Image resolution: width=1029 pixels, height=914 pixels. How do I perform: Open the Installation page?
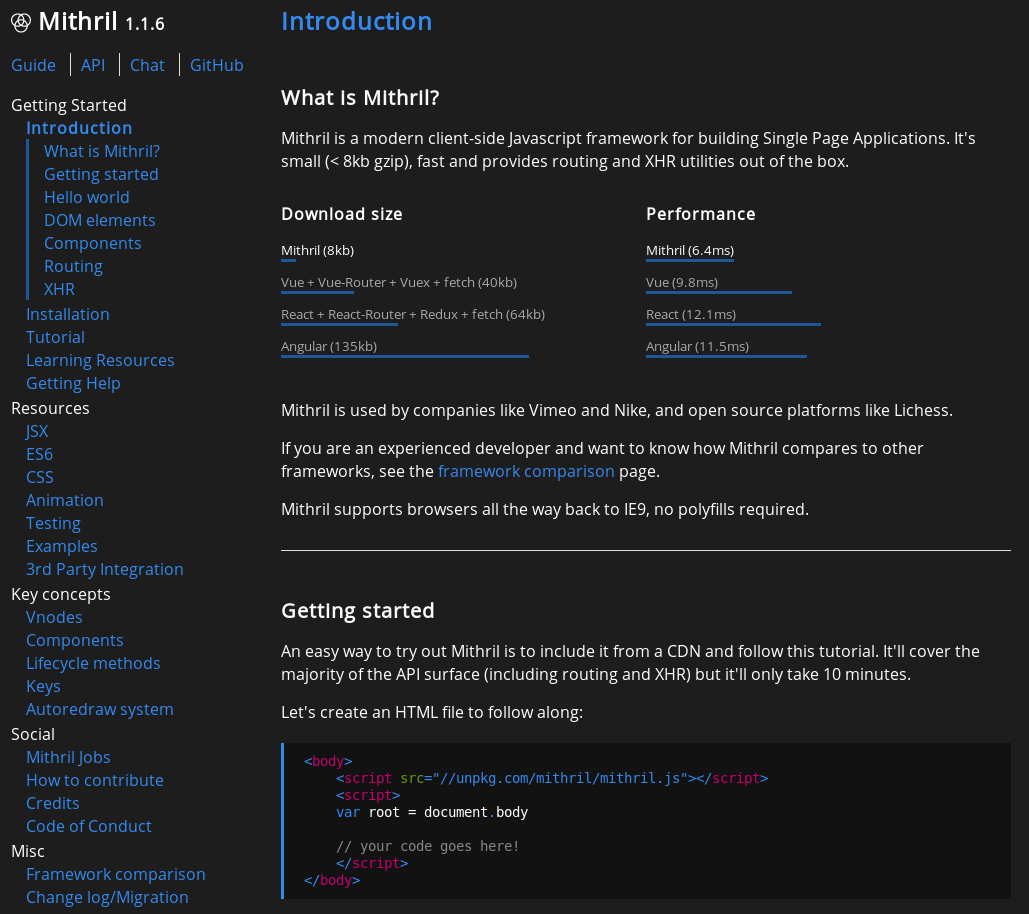click(x=68, y=314)
